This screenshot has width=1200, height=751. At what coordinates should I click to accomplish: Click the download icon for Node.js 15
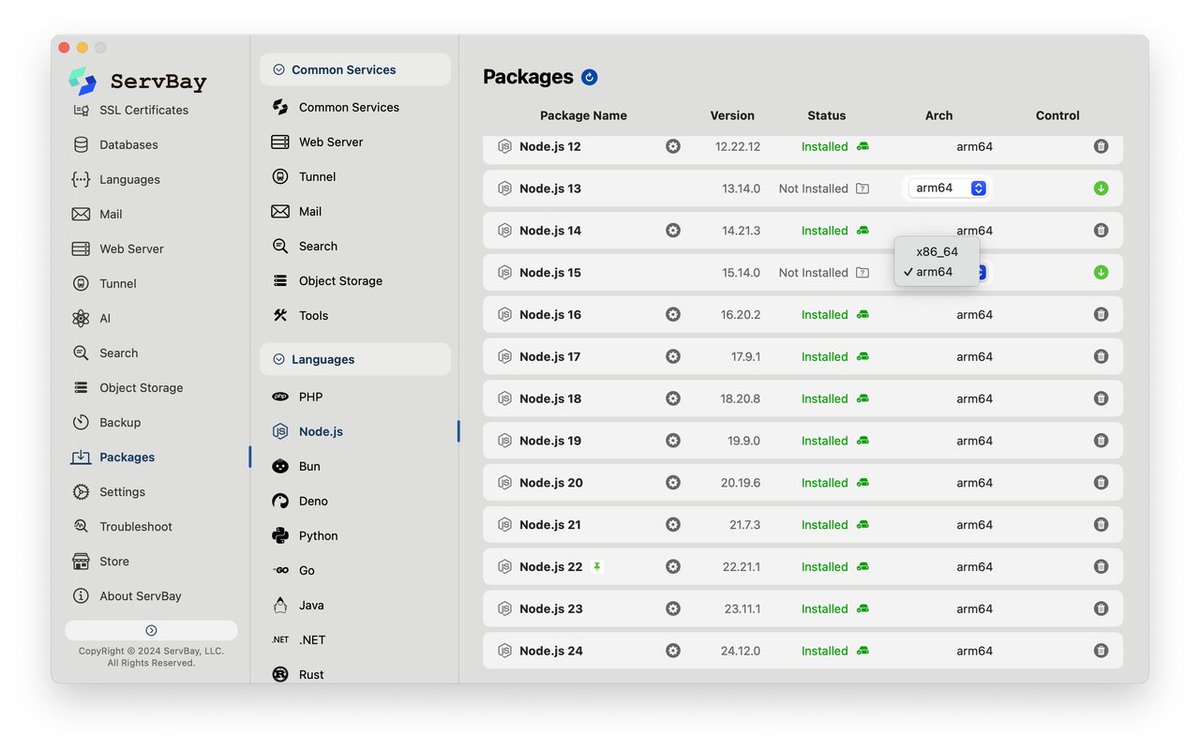click(x=1101, y=272)
